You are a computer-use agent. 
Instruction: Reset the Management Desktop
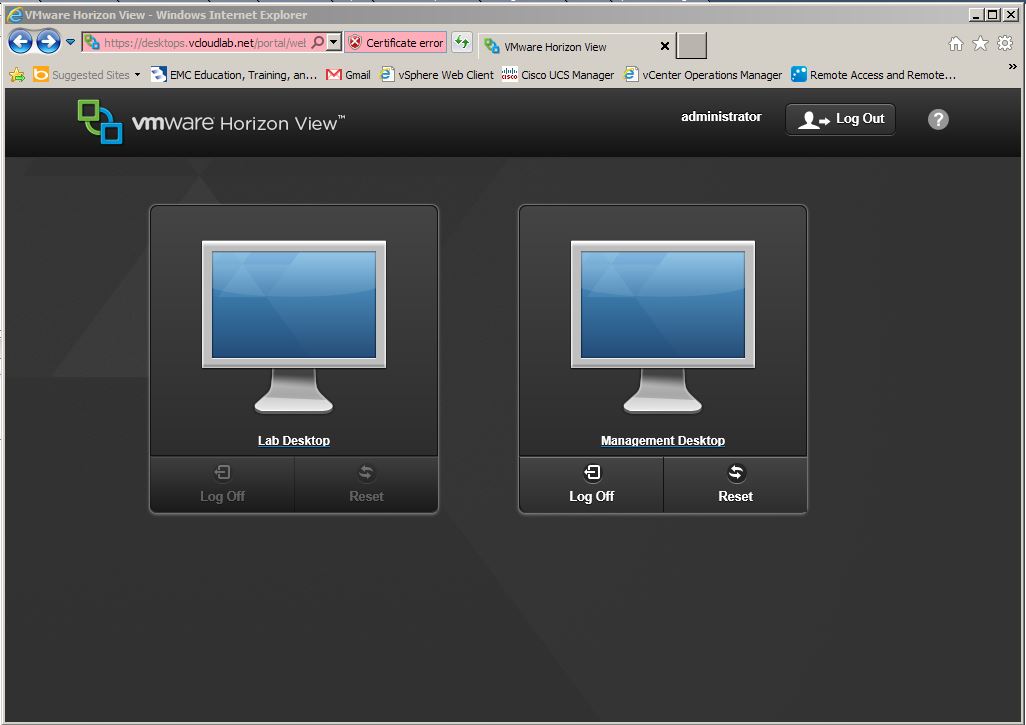click(x=735, y=485)
